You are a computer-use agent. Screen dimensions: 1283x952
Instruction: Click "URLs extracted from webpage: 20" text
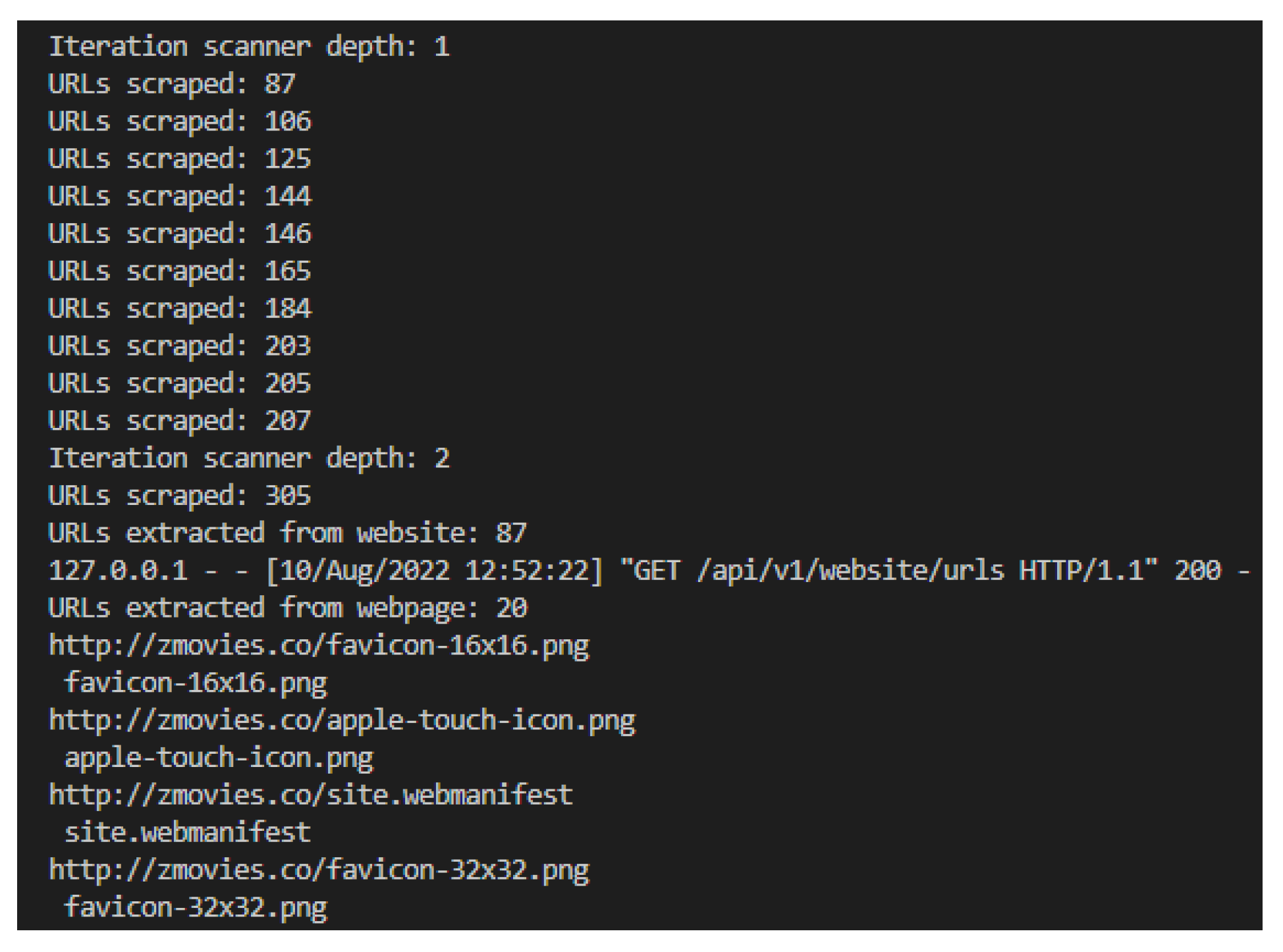[x=288, y=608]
